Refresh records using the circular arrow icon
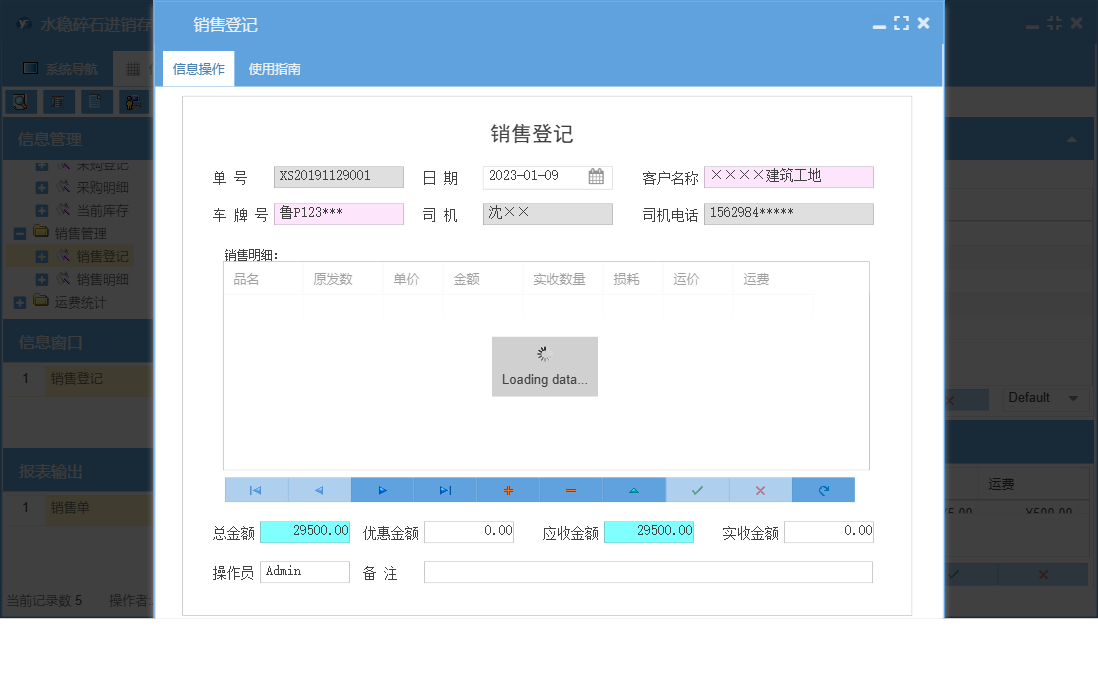The width and height of the screenshot is (1098, 675). pos(823,489)
